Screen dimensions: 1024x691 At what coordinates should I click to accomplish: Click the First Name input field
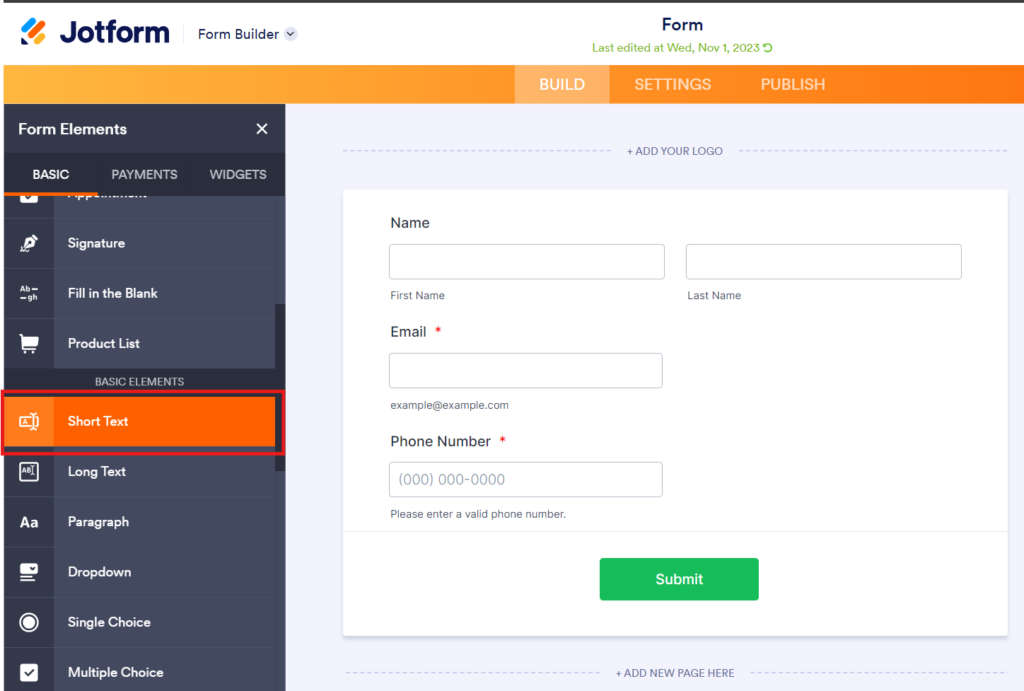pyautogui.click(x=527, y=262)
